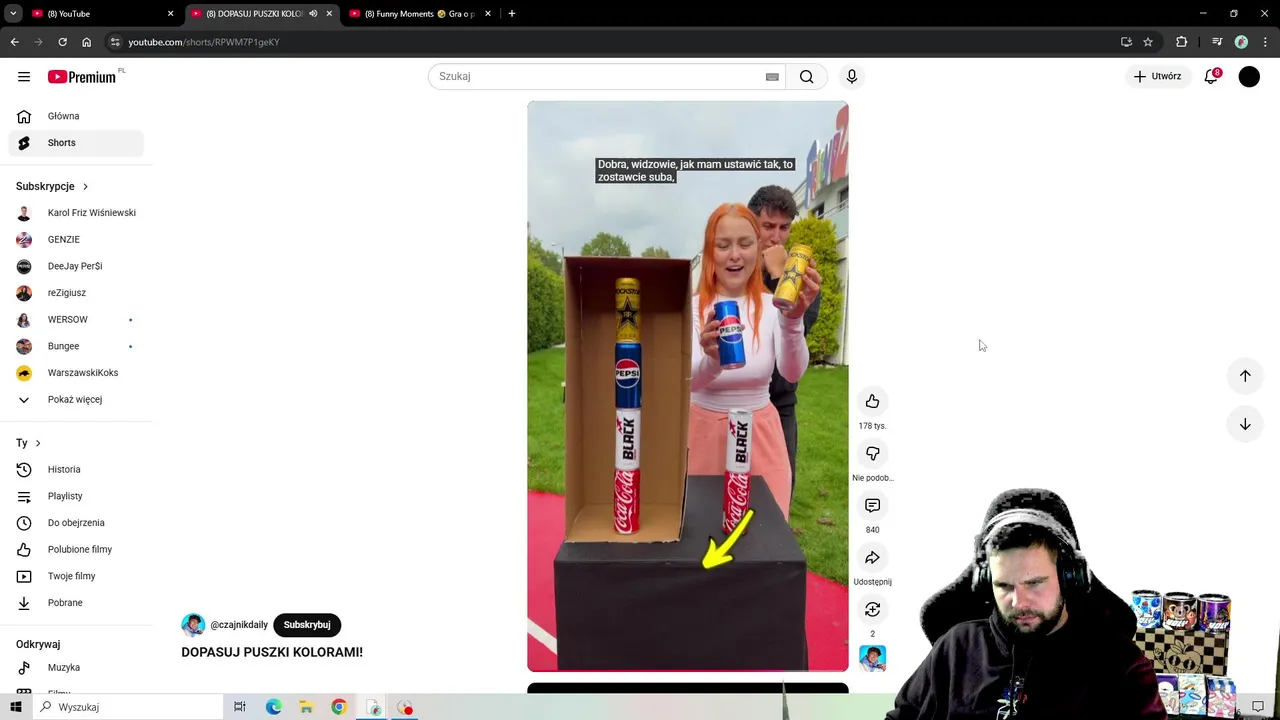Share this Short via Udostępnij icon

click(x=872, y=557)
